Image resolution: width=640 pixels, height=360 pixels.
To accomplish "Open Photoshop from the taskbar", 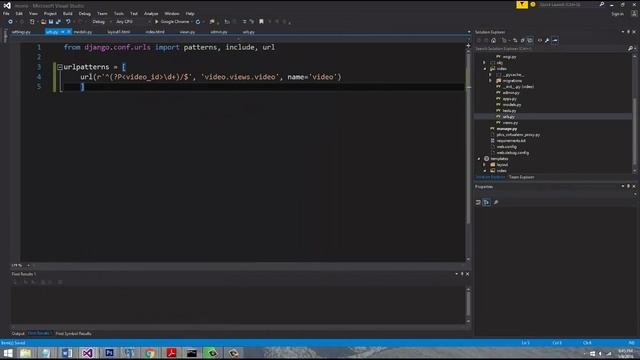I will pyautogui.click(x=109, y=353).
